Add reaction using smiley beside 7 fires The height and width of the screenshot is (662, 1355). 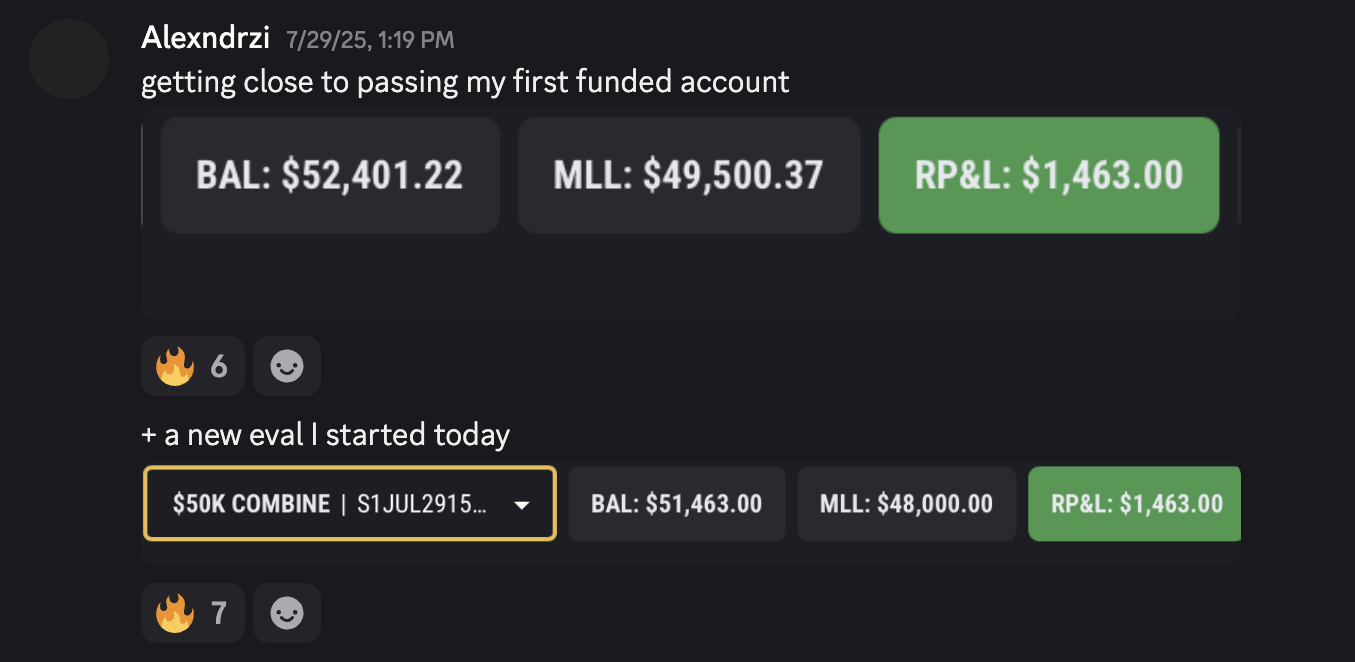click(x=287, y=613)
